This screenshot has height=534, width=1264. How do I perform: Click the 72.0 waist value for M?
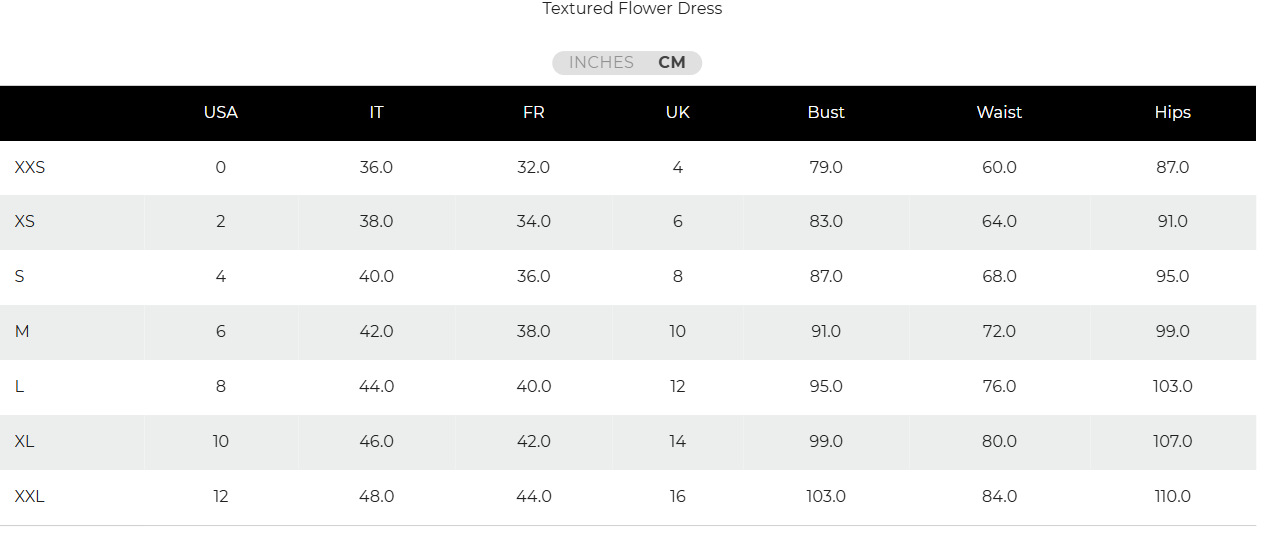click(x=999, y=331)
